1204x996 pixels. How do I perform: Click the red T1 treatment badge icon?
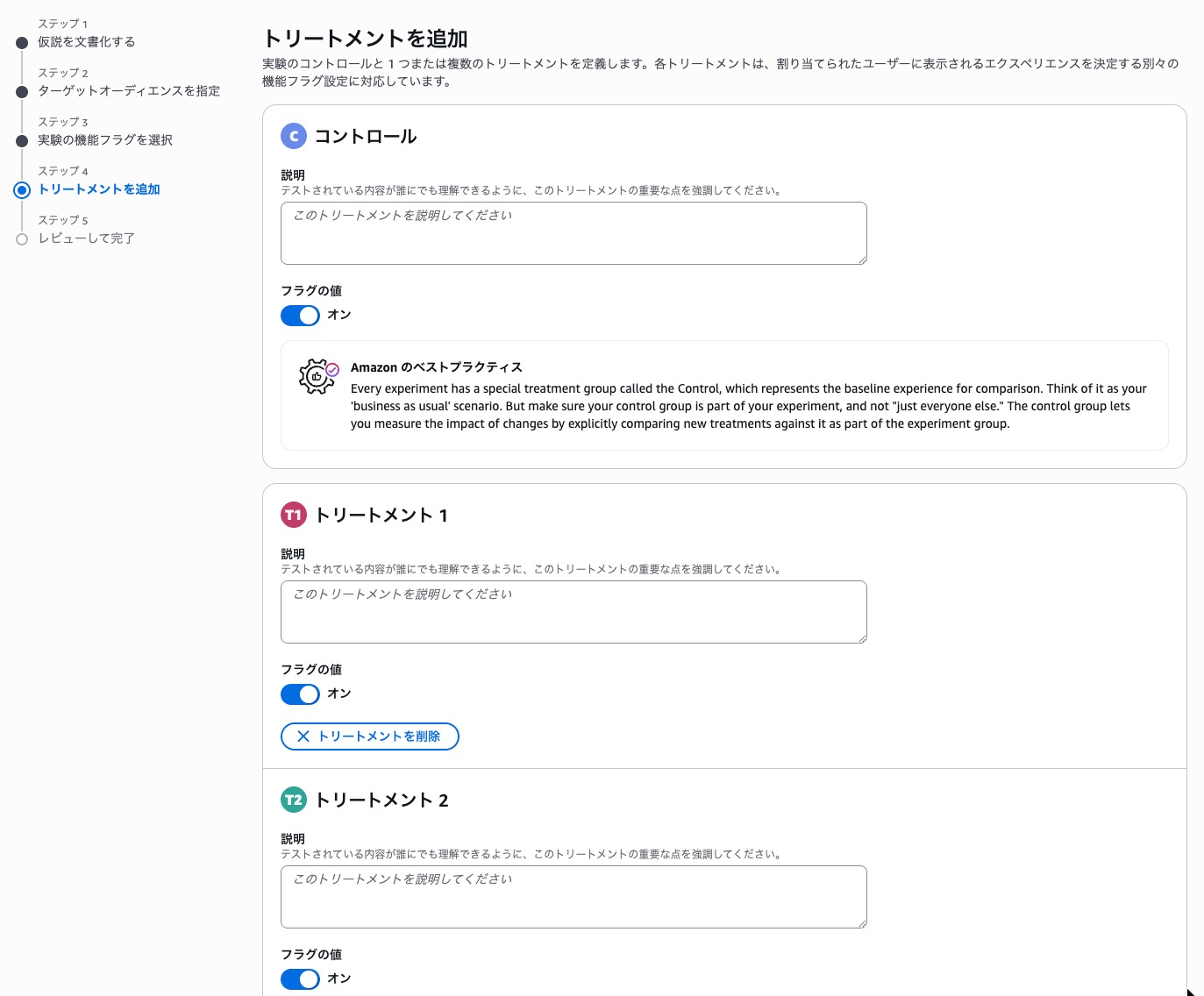294,515
